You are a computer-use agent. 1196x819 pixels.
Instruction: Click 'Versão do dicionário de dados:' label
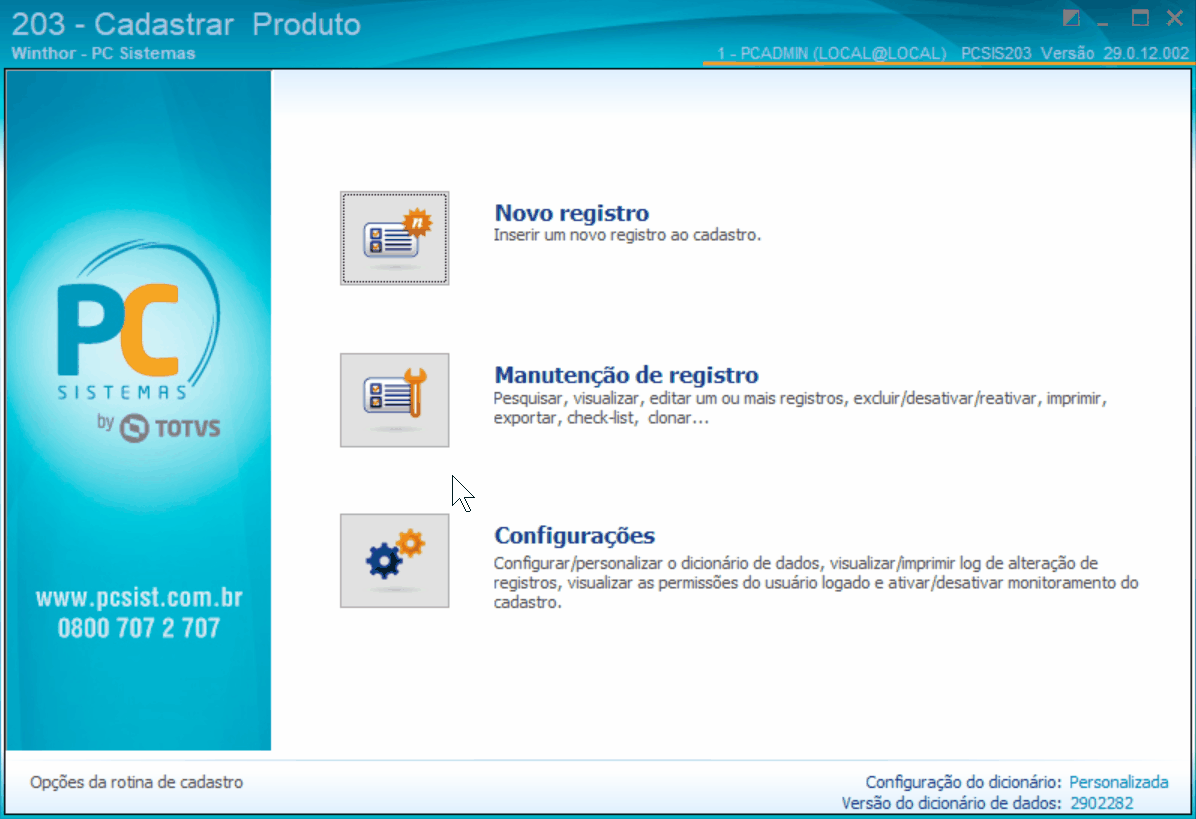pos(951,803)
